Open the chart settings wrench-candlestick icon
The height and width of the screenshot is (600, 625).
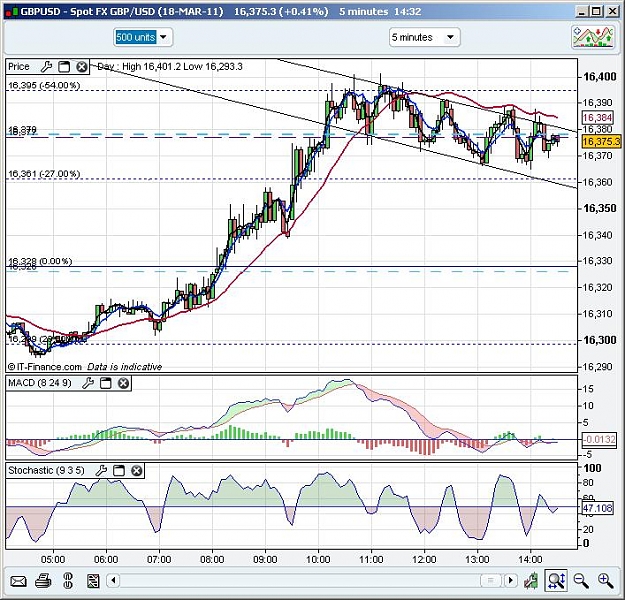pyautogui.click(x=531, y=581)
